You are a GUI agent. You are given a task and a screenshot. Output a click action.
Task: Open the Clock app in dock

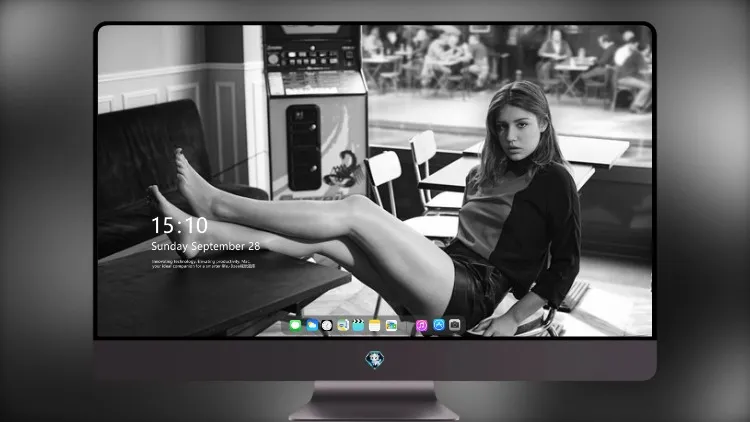click(327, 326)
